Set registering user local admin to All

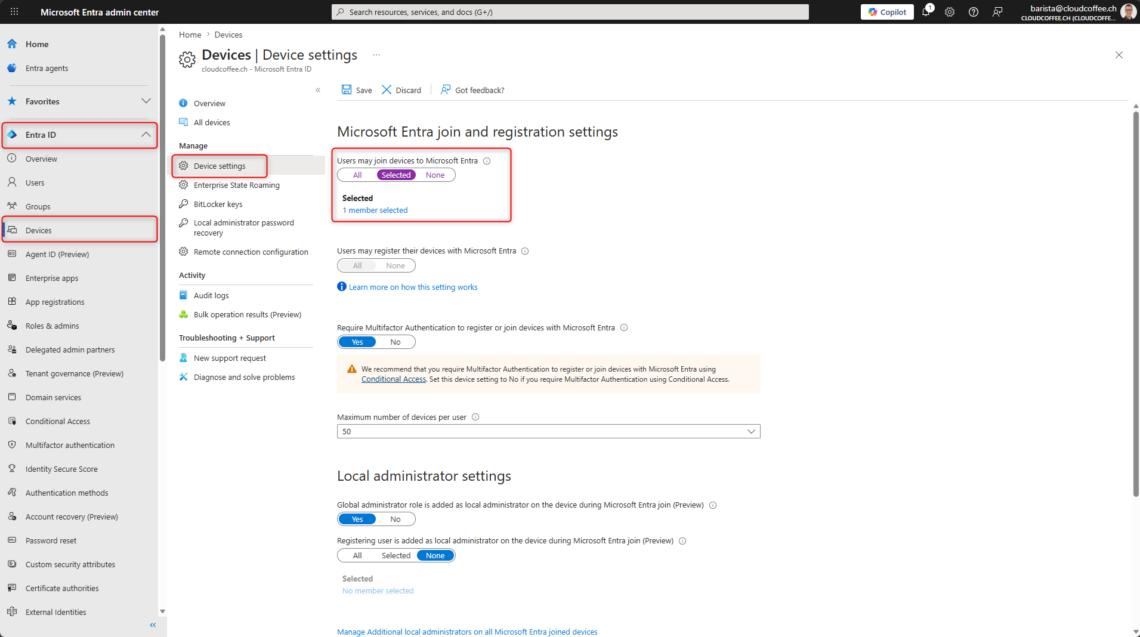[x=357, y=556]
